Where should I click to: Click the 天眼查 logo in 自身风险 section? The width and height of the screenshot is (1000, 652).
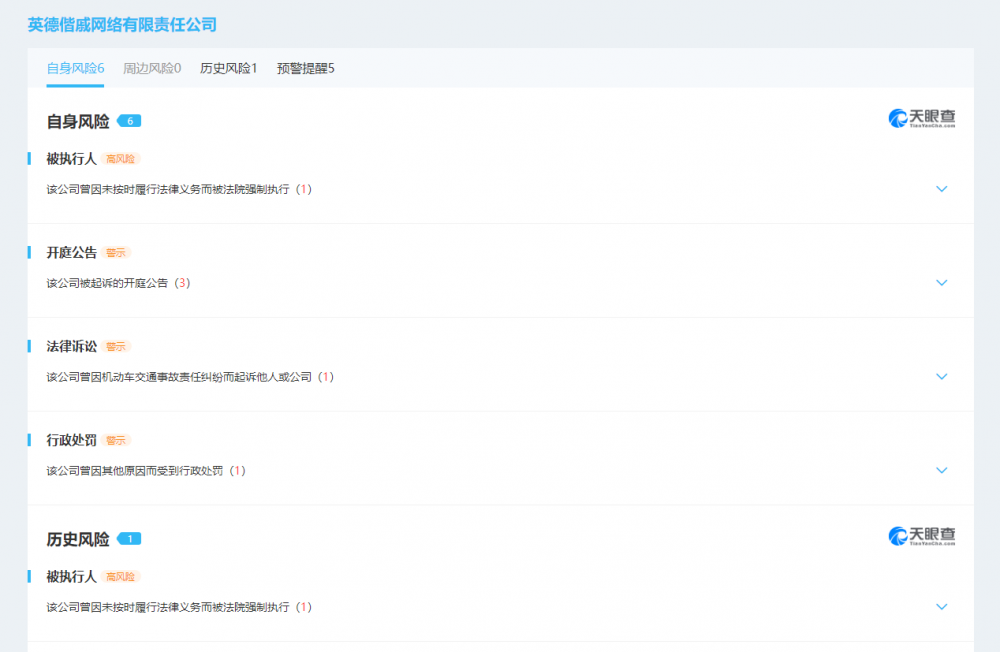922,119
